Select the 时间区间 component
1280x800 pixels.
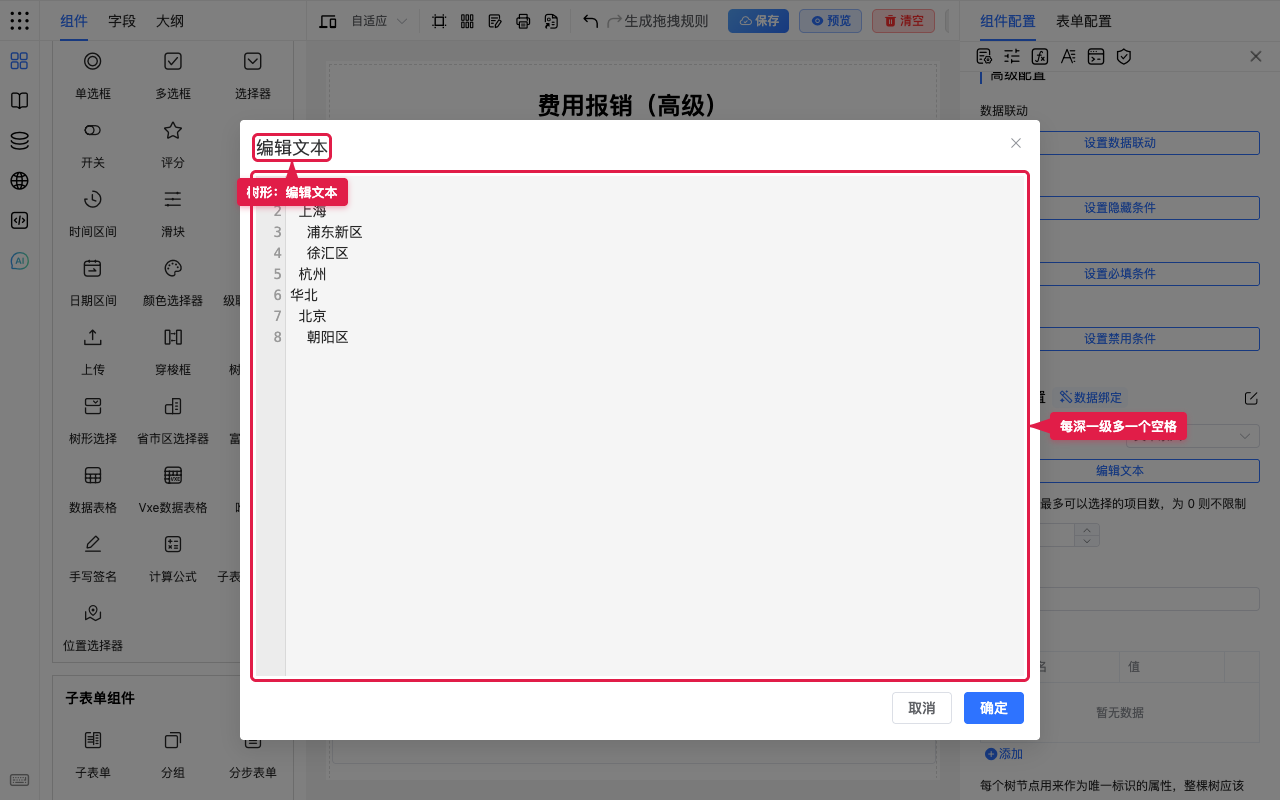point(93,213)
